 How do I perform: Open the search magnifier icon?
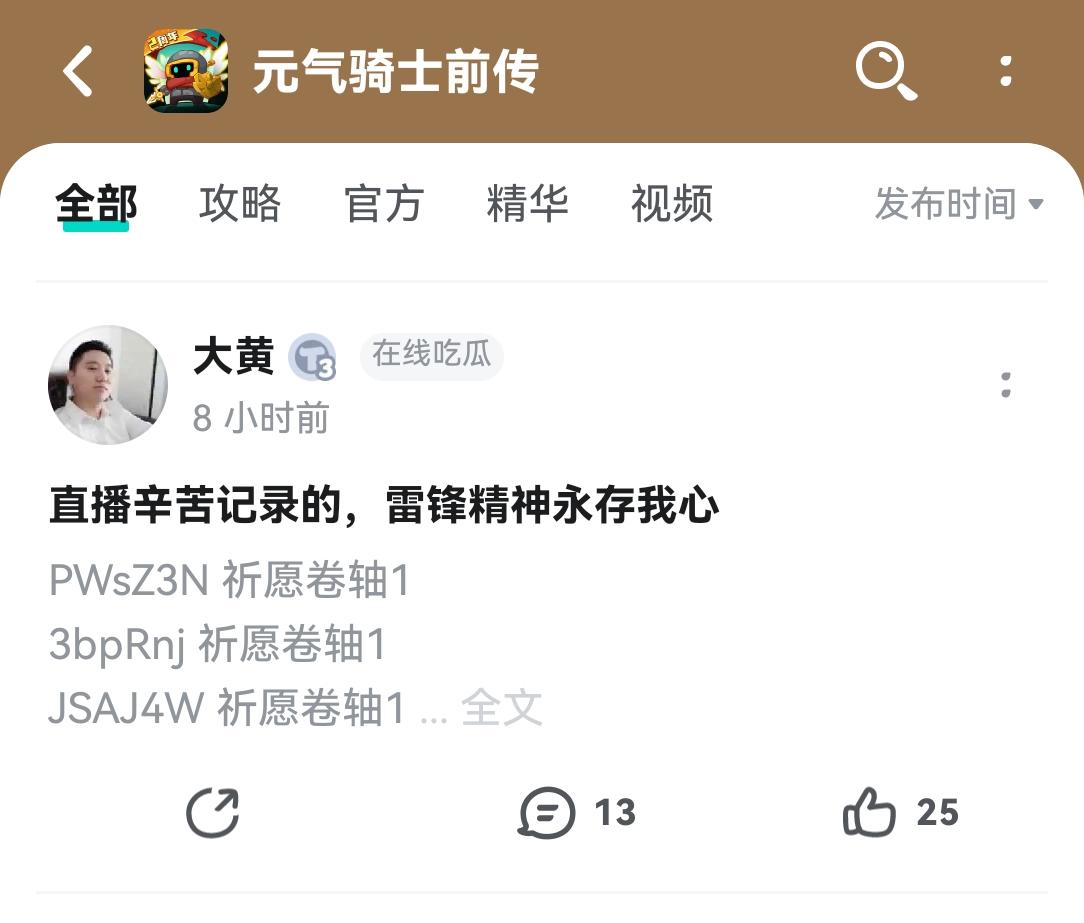point(886,71)
